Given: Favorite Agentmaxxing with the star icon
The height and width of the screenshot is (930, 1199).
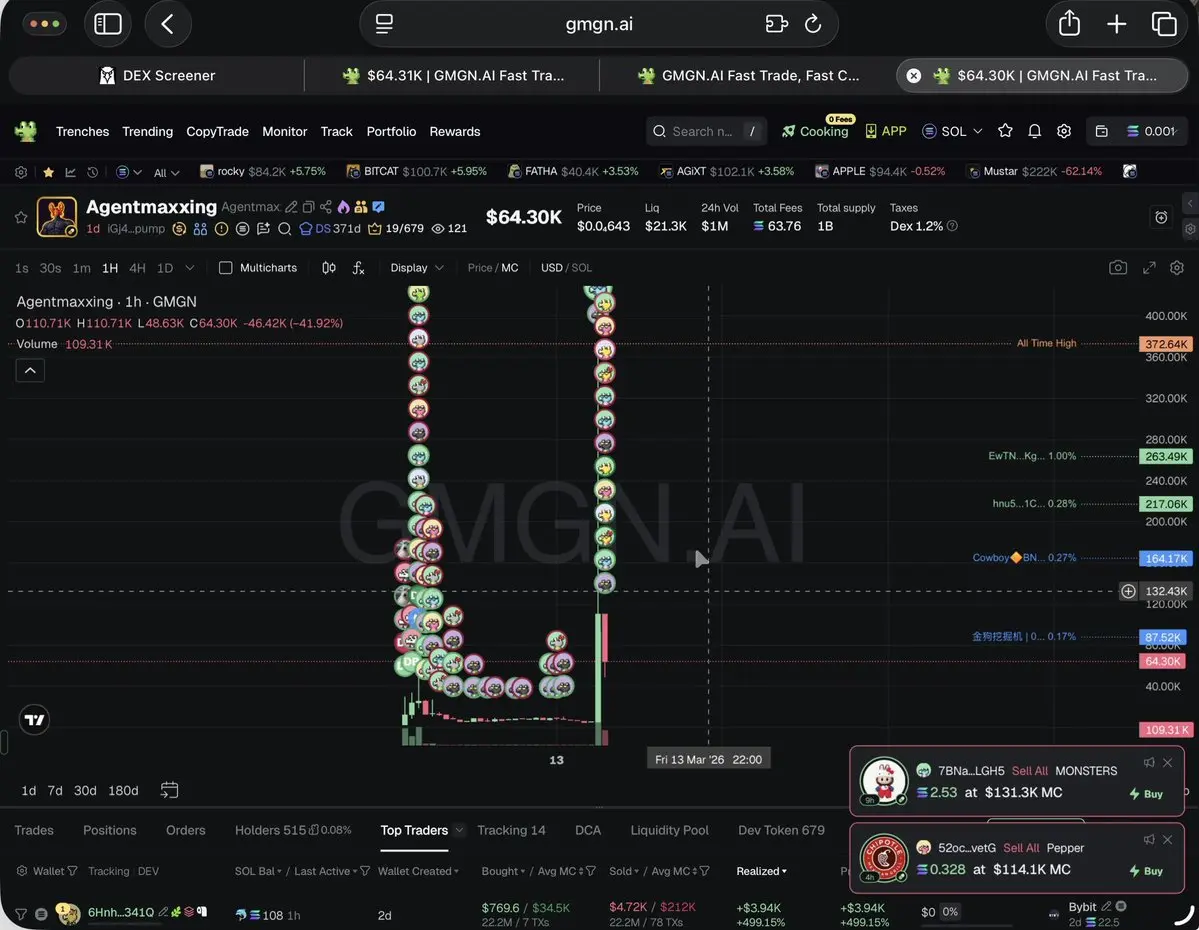Looking at the screenshot, I should point(21,217).
